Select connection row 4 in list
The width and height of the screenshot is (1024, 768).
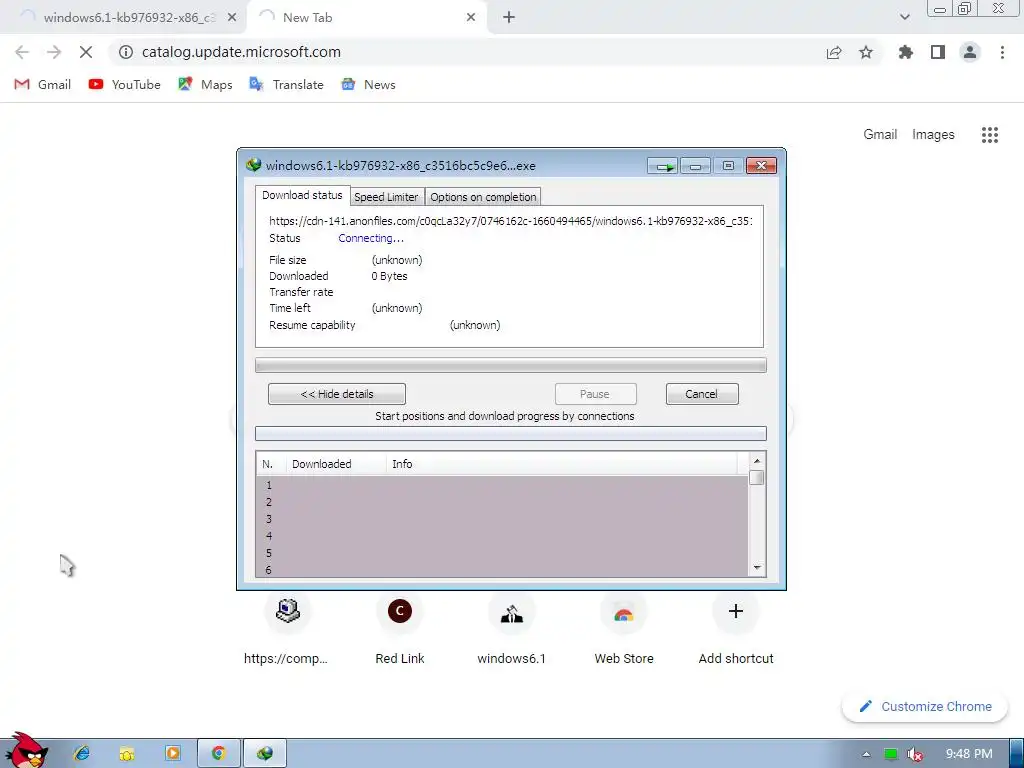(x=502, y=536)
